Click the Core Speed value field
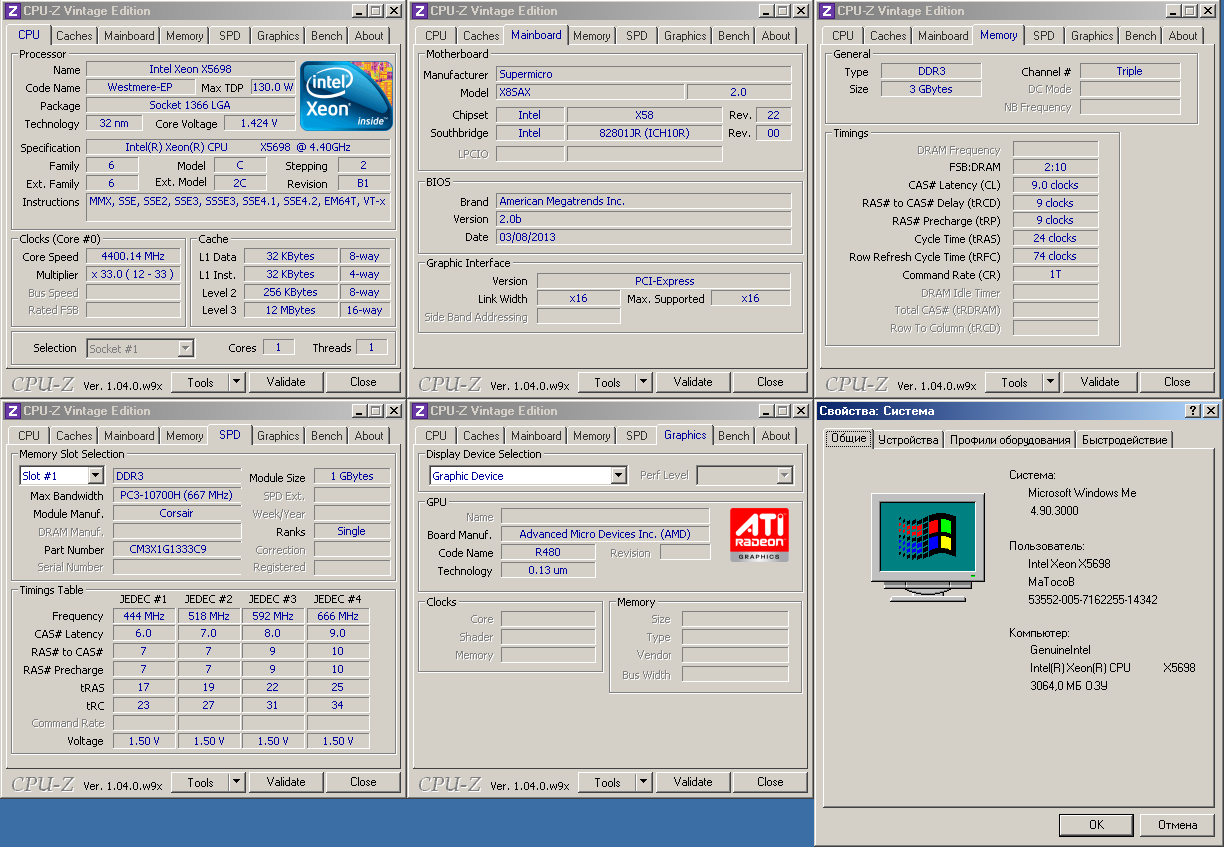 (x=134, y=257)
